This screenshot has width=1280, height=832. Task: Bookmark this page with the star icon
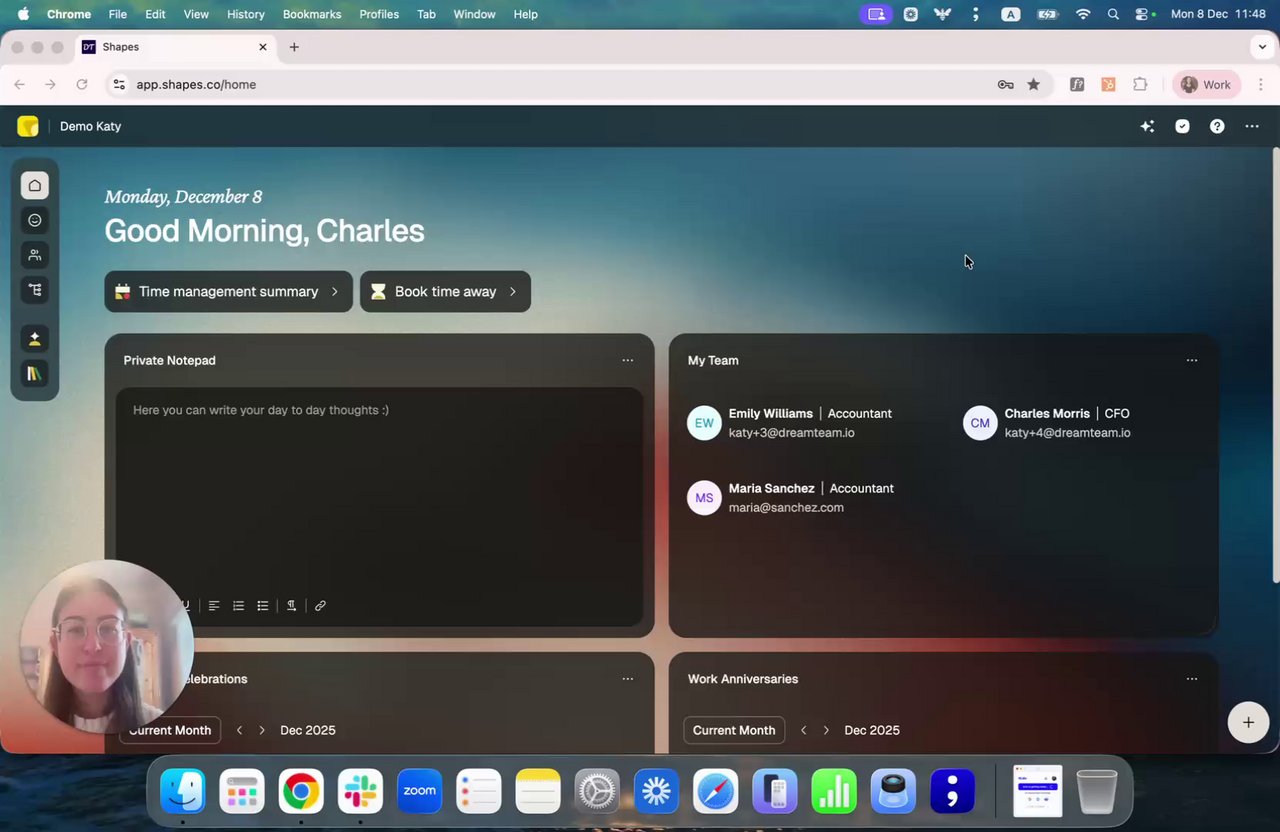pos(1034,85)
